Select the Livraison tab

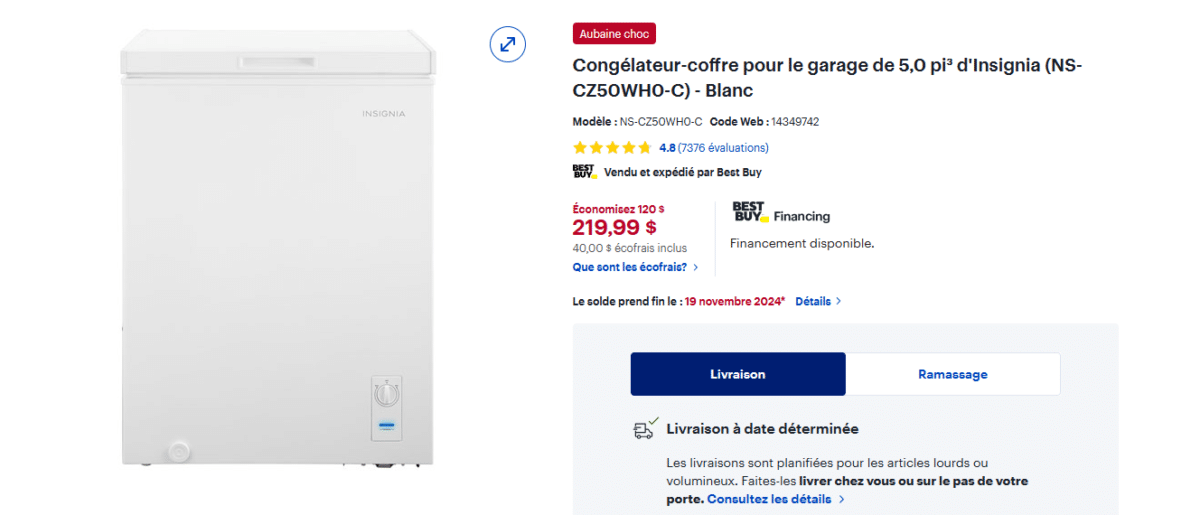tap(737, 374)
